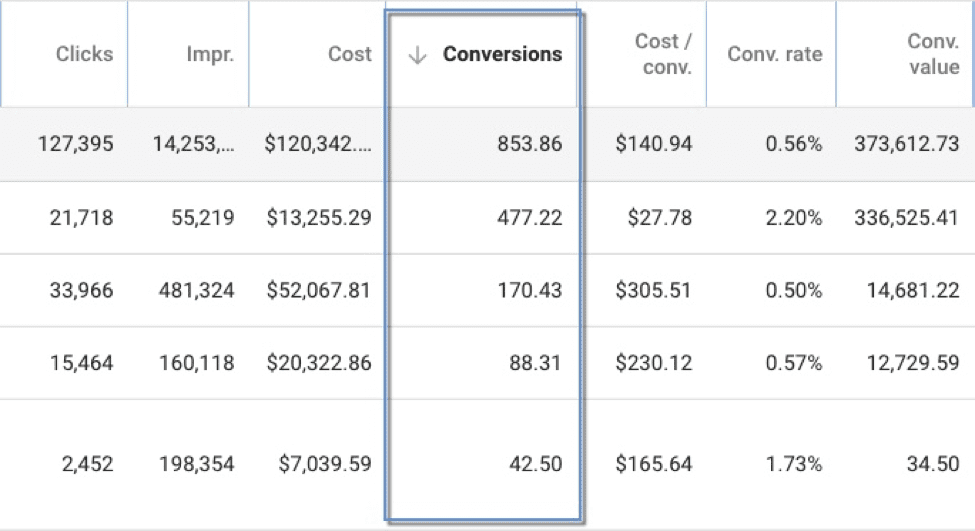Click the Conv. value column header
Viewport: 975px width, 531px height.
coord(933,55)
